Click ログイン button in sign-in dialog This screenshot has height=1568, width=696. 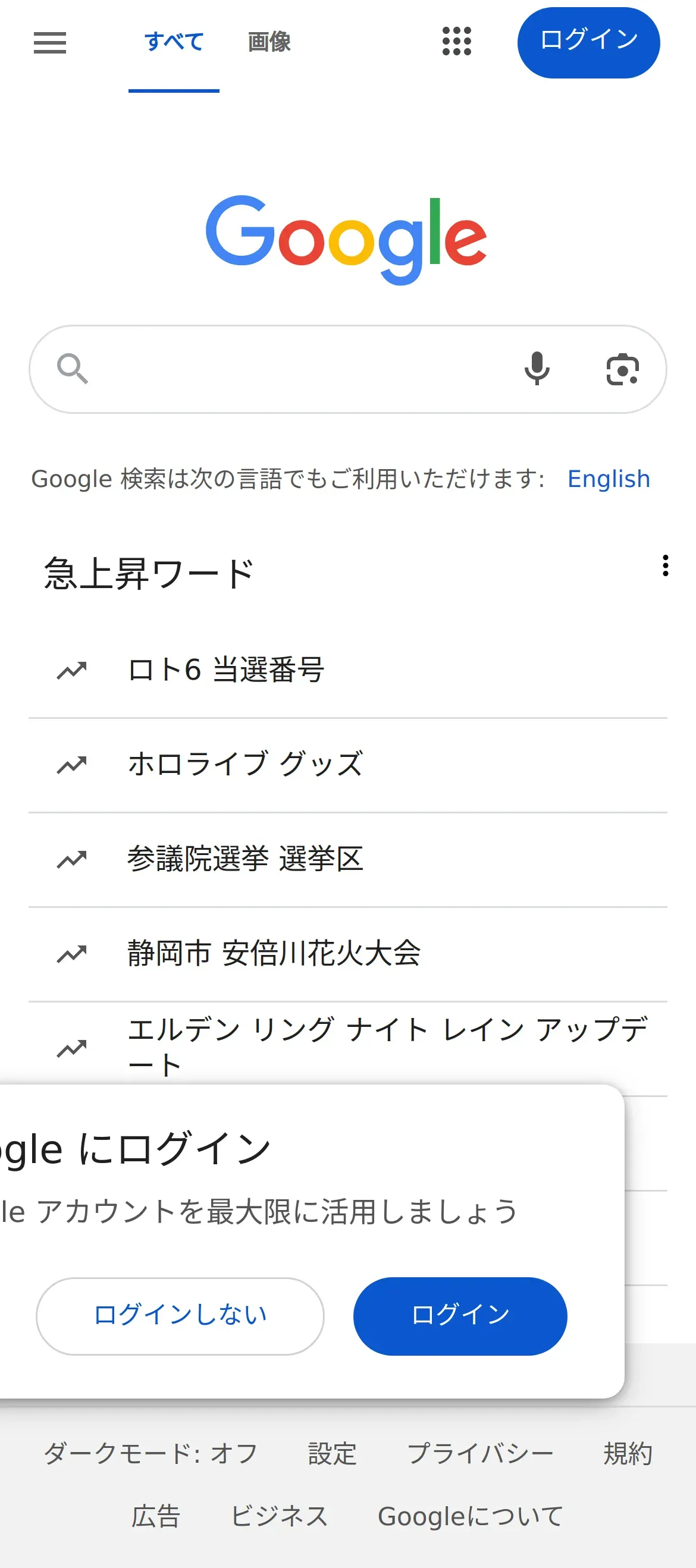click(x=460, y=1316)
